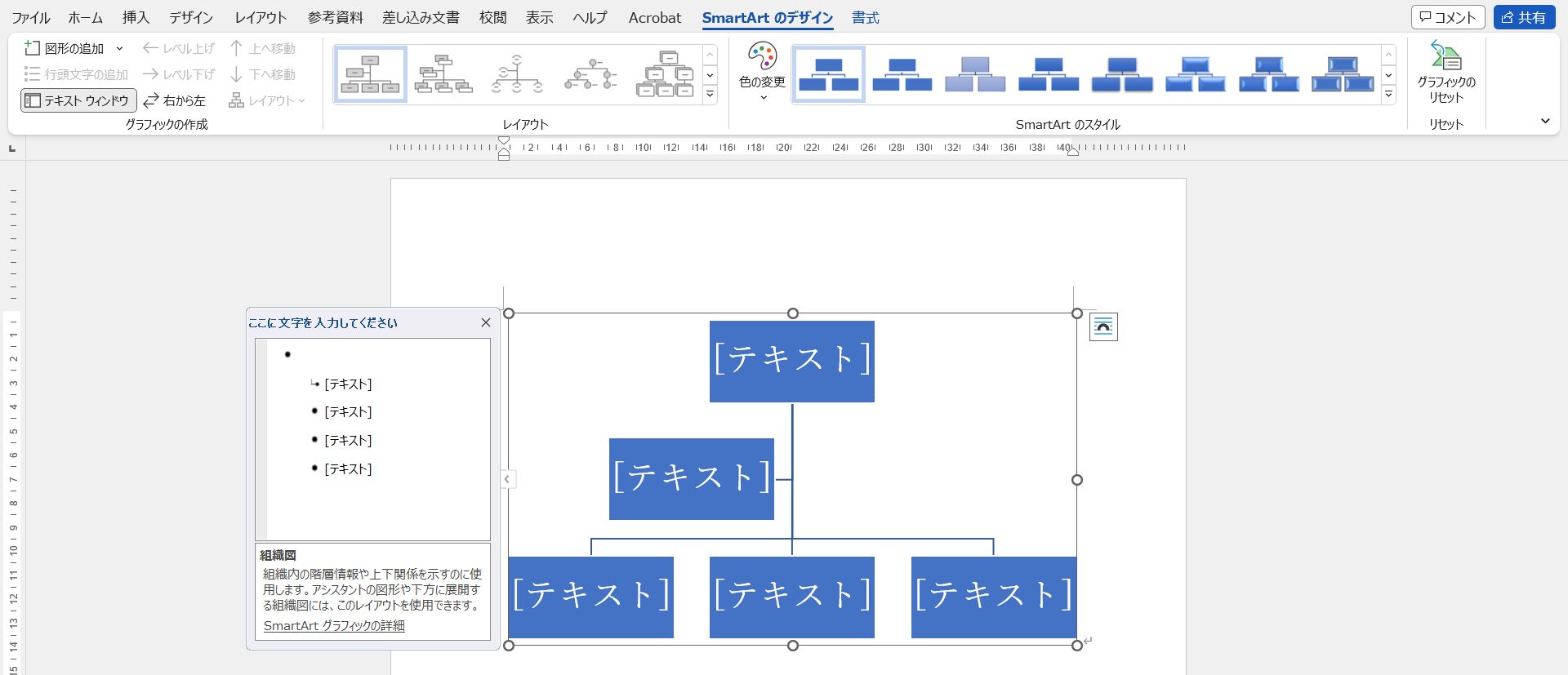
Task: Click Reset Graphic (グラフィックのリセット) icon
Action: 1445,57
